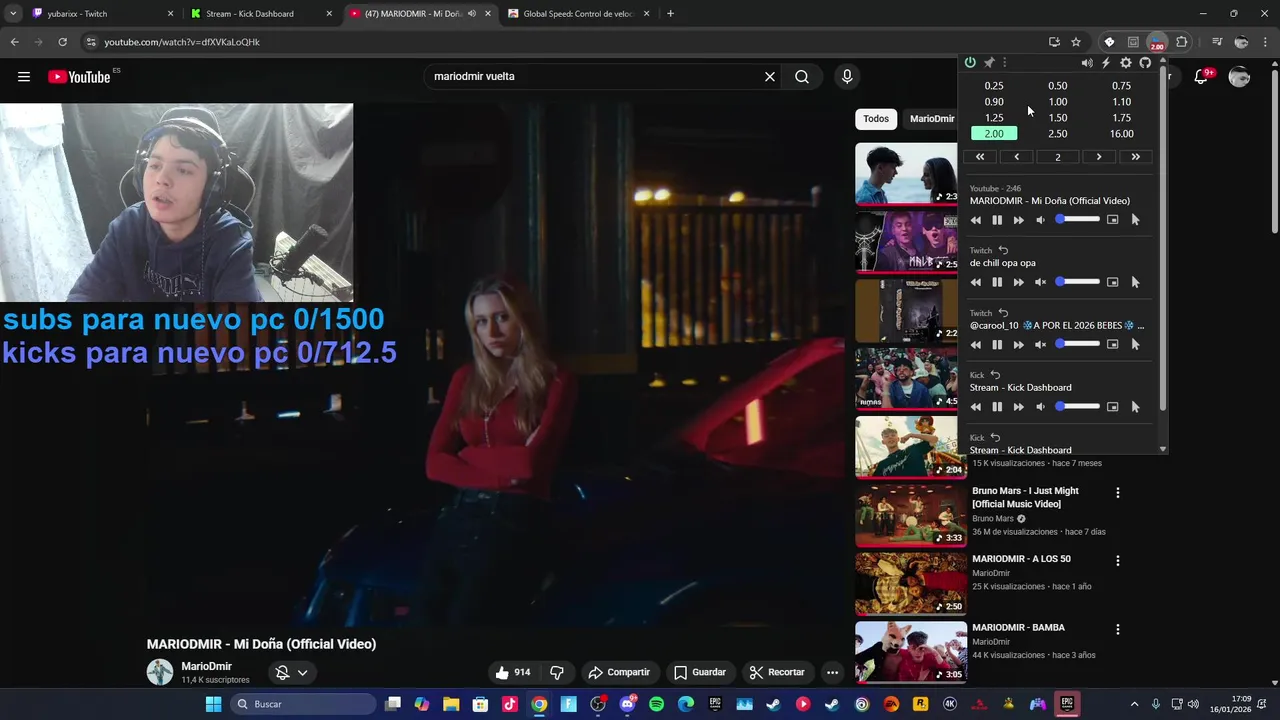Bookmark this page with star icon
The image size is (1280, 720).
[1076, 42]
